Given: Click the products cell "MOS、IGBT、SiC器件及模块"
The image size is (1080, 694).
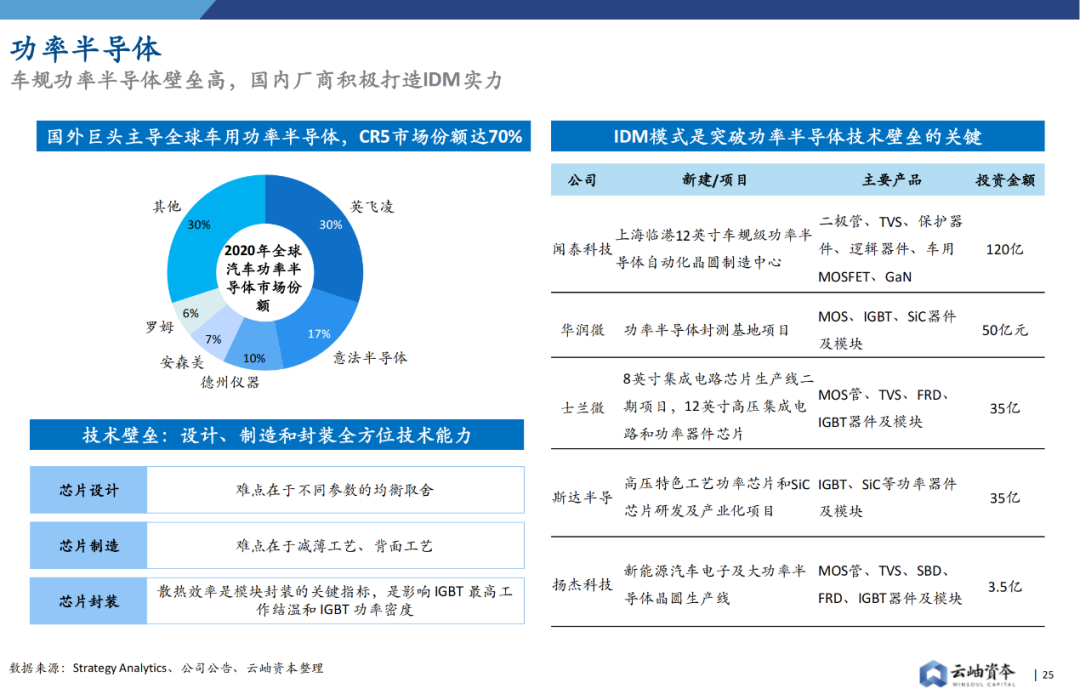Looking at the screenshot, I should [x=887, y=330].
